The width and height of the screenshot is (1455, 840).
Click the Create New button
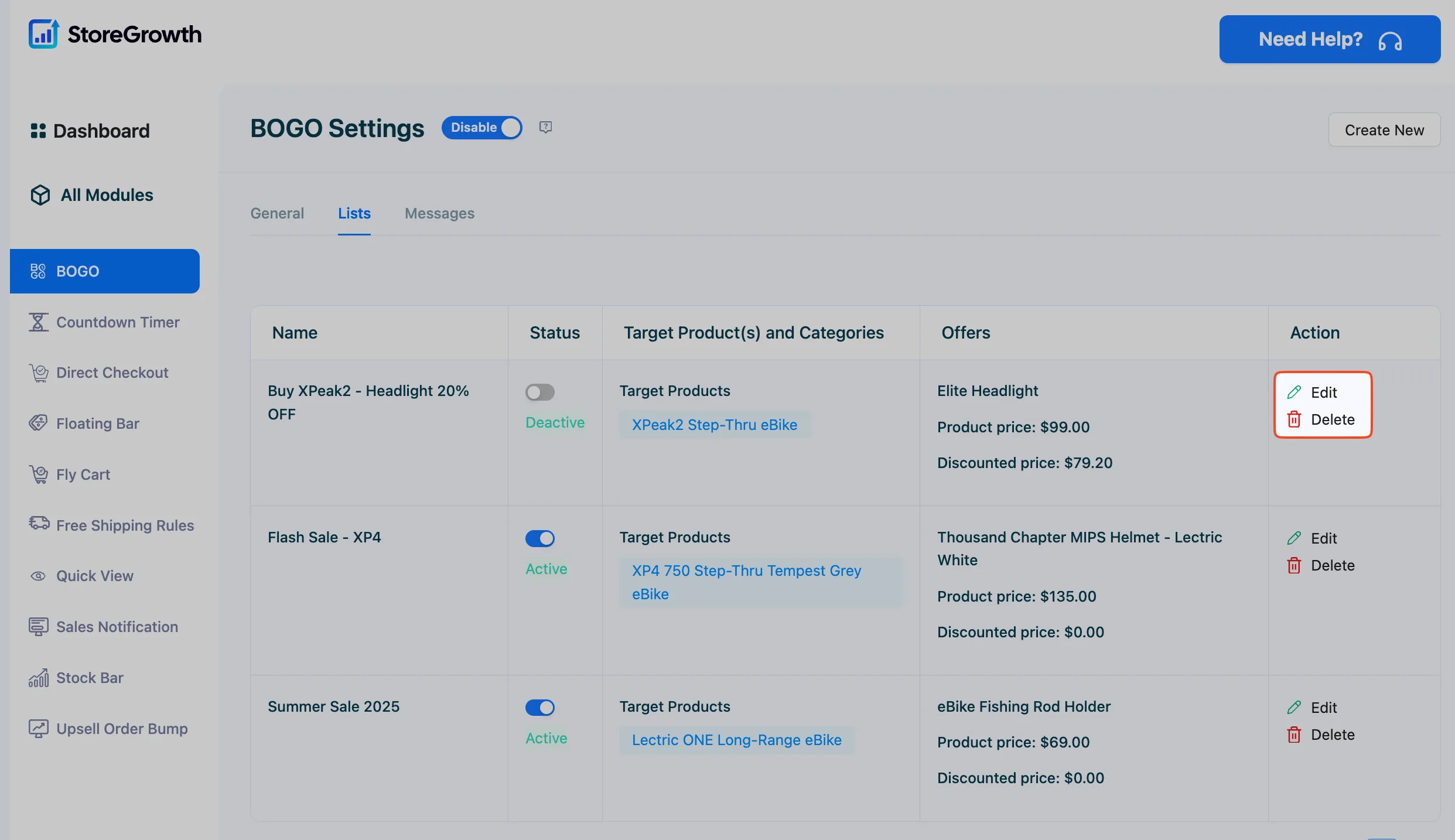[x=1384, y=130]
